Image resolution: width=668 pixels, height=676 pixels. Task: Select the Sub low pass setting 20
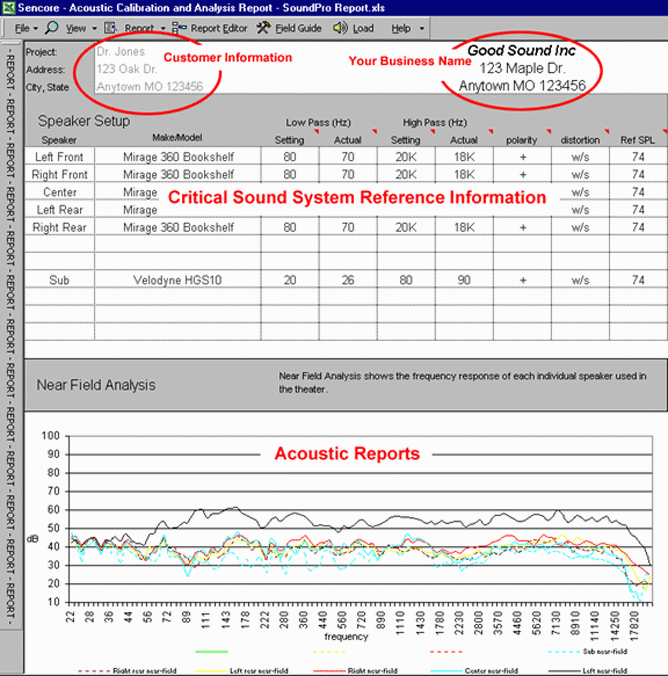[290, 280]
